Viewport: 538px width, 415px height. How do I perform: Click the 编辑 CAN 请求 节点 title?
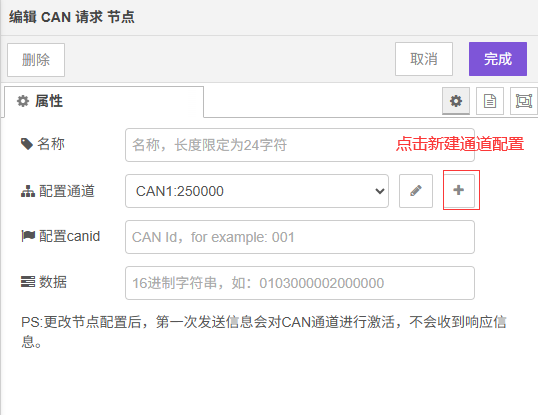(x=72, y=17)
